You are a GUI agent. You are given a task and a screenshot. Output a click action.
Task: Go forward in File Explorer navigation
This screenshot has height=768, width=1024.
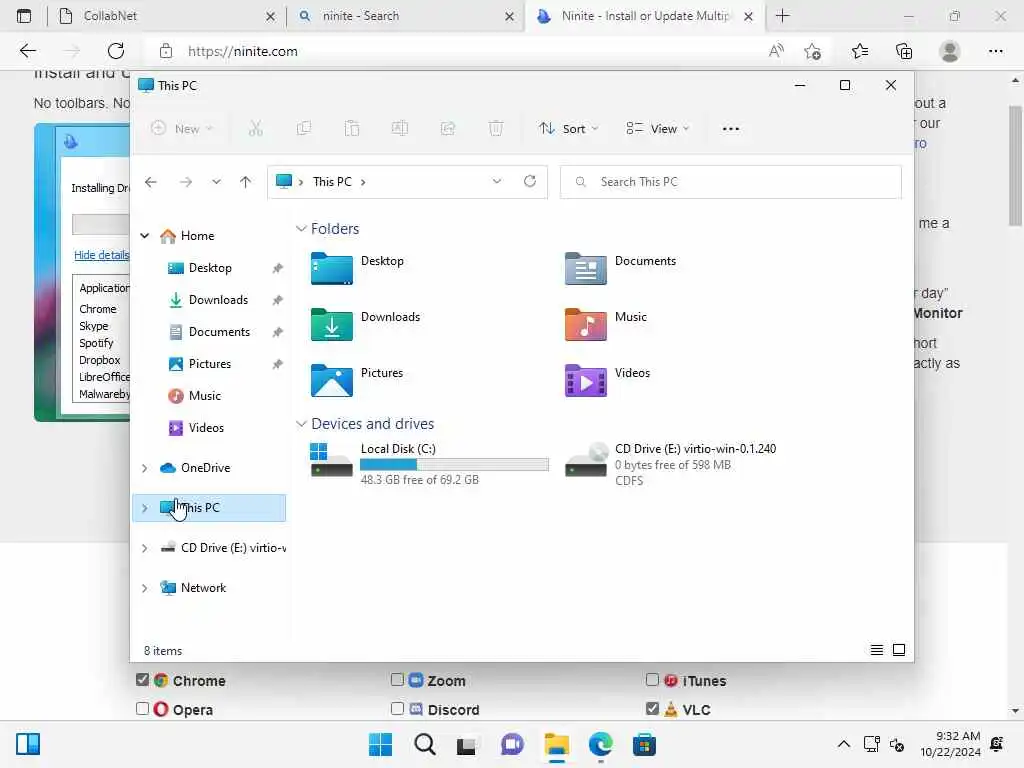186,182
